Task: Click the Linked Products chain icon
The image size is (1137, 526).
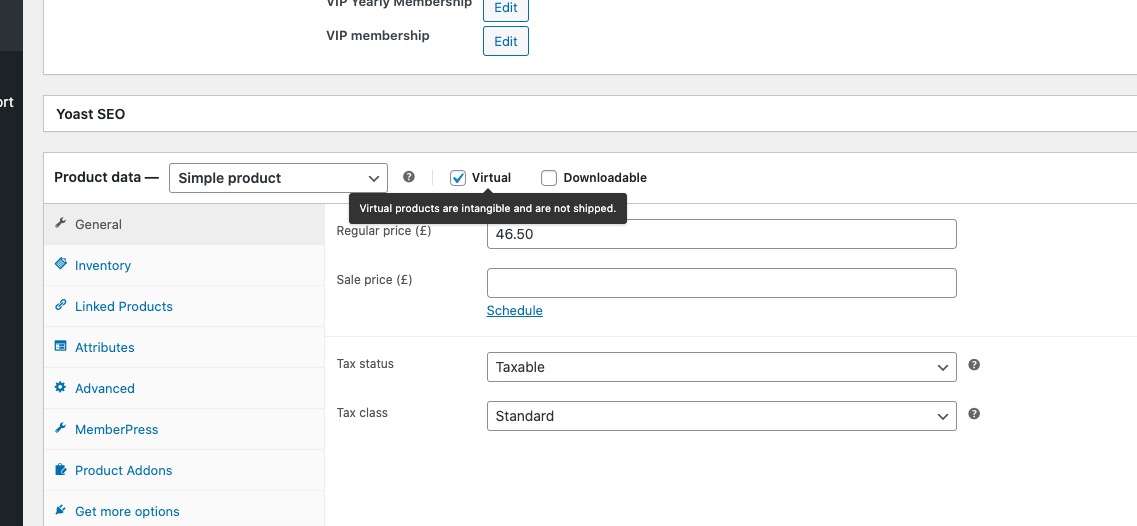Action: 61,305
